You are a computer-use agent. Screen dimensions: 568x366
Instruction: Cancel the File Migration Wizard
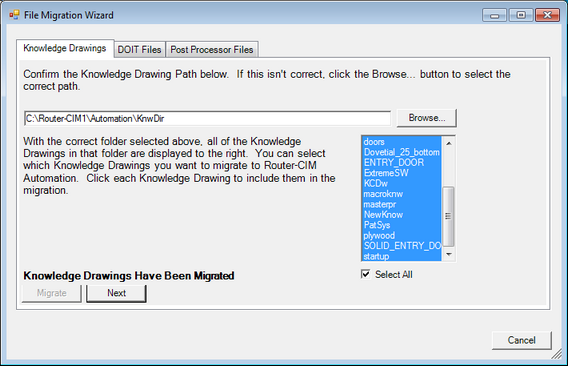(522, 340)
